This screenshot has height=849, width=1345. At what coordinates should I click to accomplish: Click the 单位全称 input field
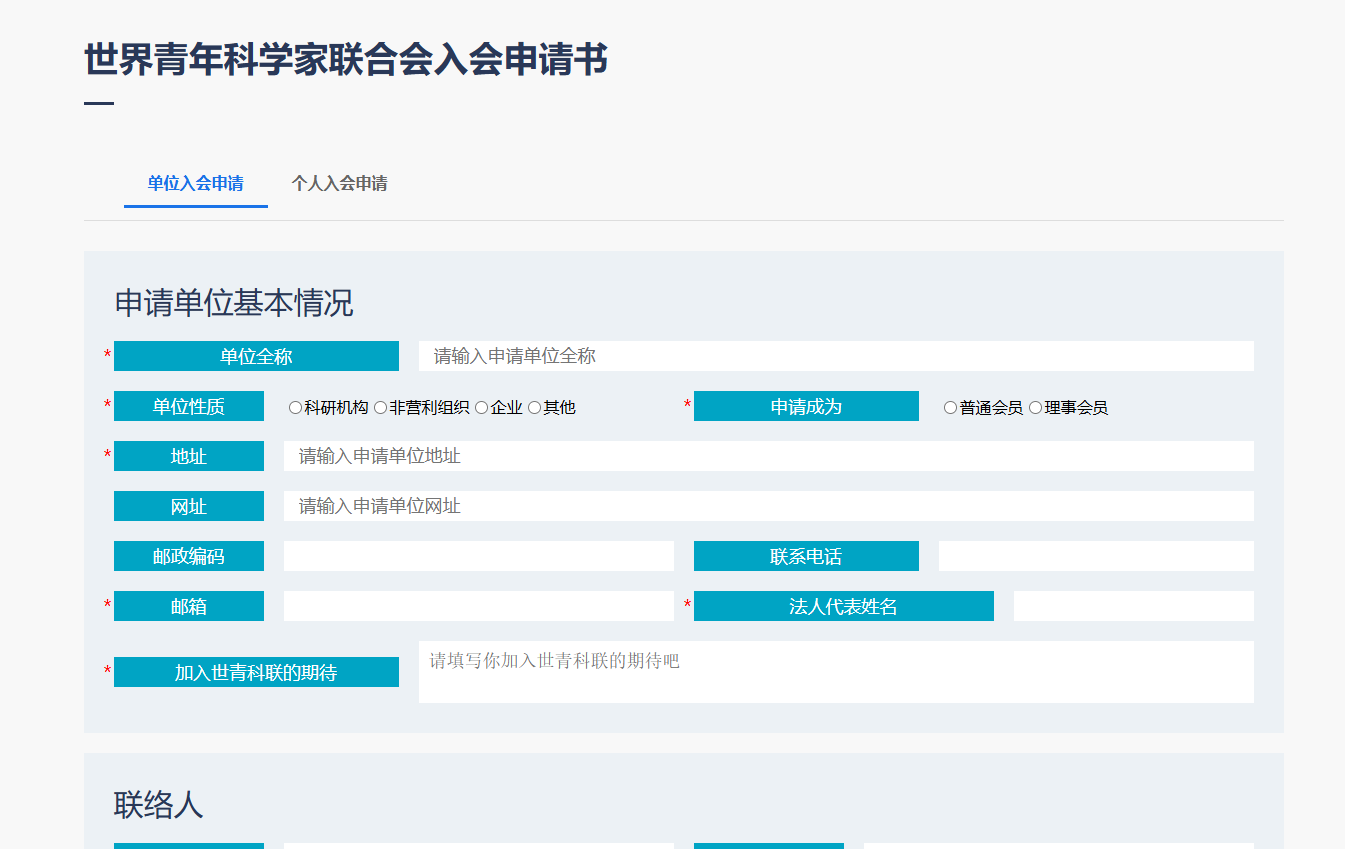coord(835,356)
